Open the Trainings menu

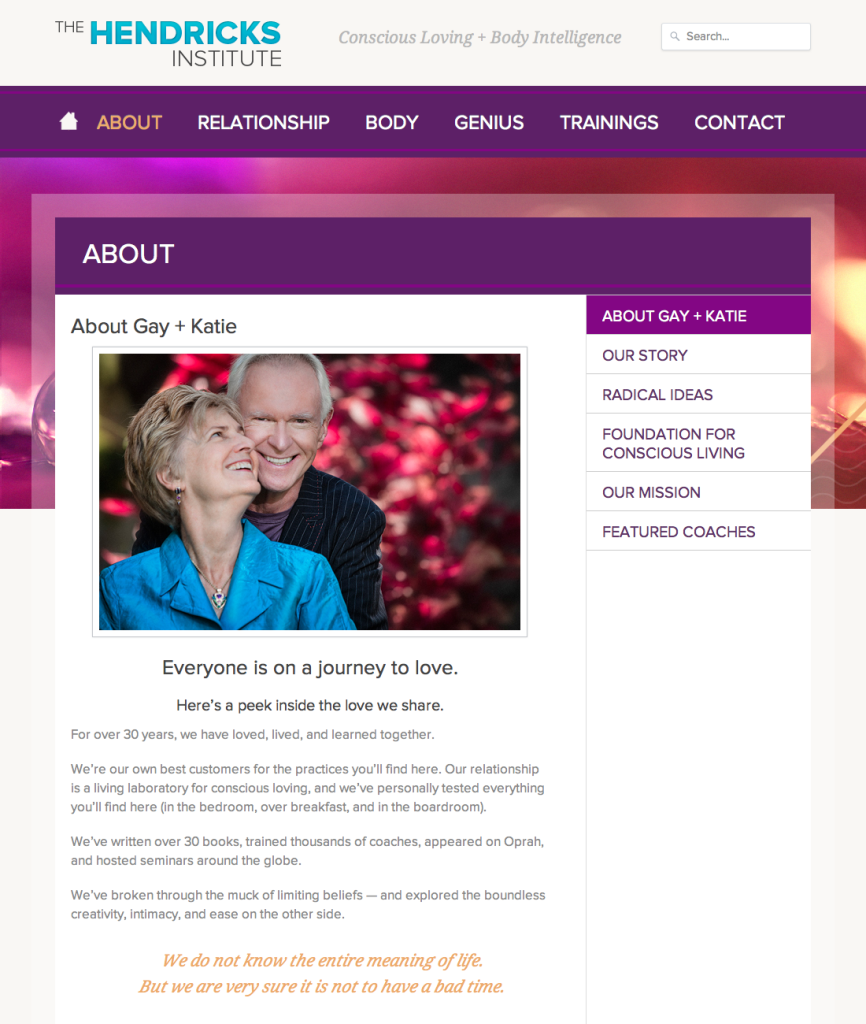pyautogui.click(x=609, y=122)
